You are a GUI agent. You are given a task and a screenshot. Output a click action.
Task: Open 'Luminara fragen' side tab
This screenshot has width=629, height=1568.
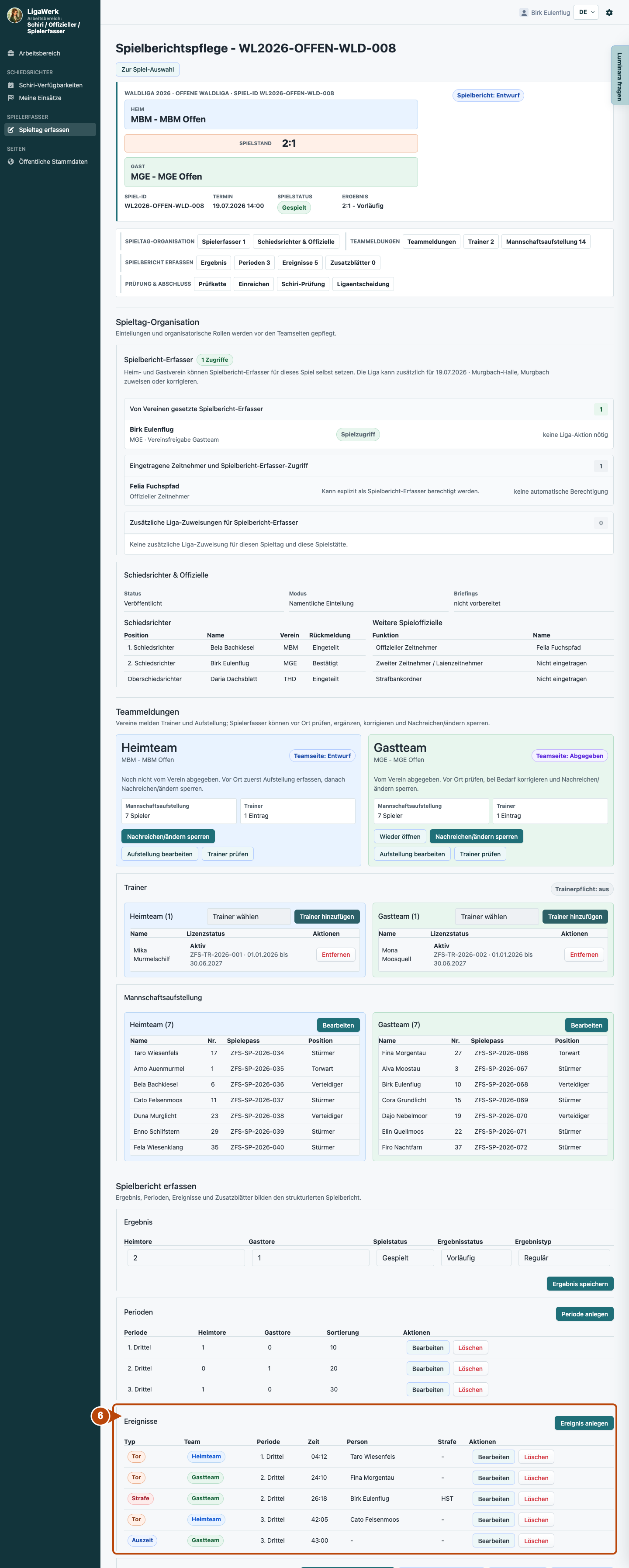point(619,76)
